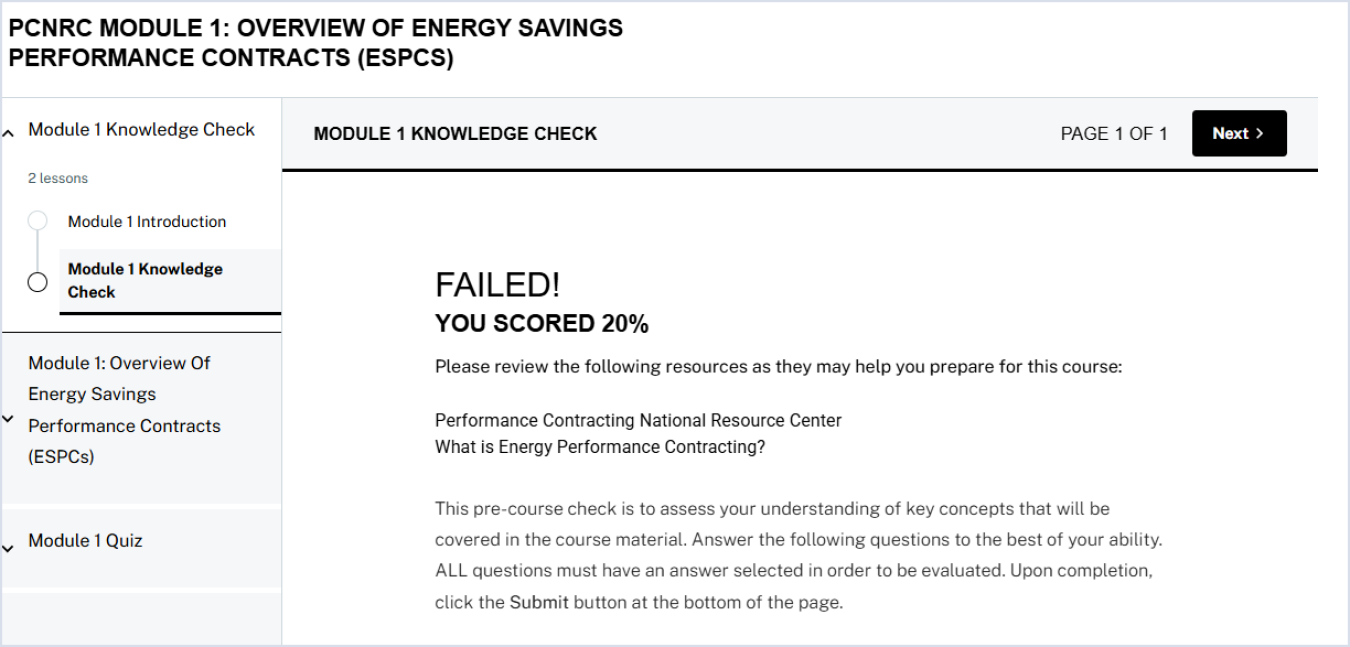Open the Module 1 Quiz section

[x=85, y=541]
